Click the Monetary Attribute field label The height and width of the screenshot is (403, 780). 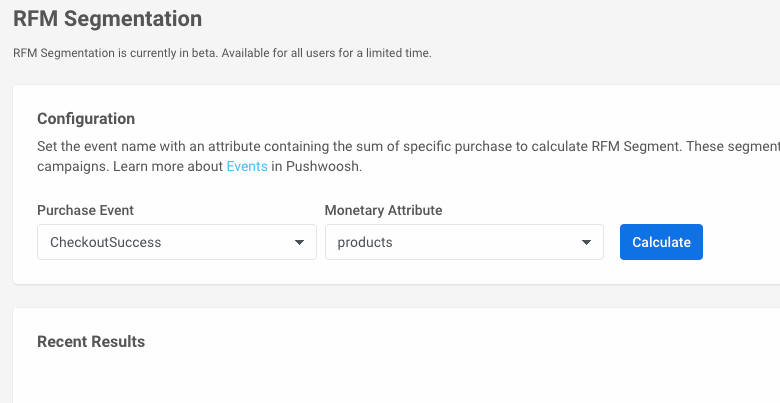point(383,210)
